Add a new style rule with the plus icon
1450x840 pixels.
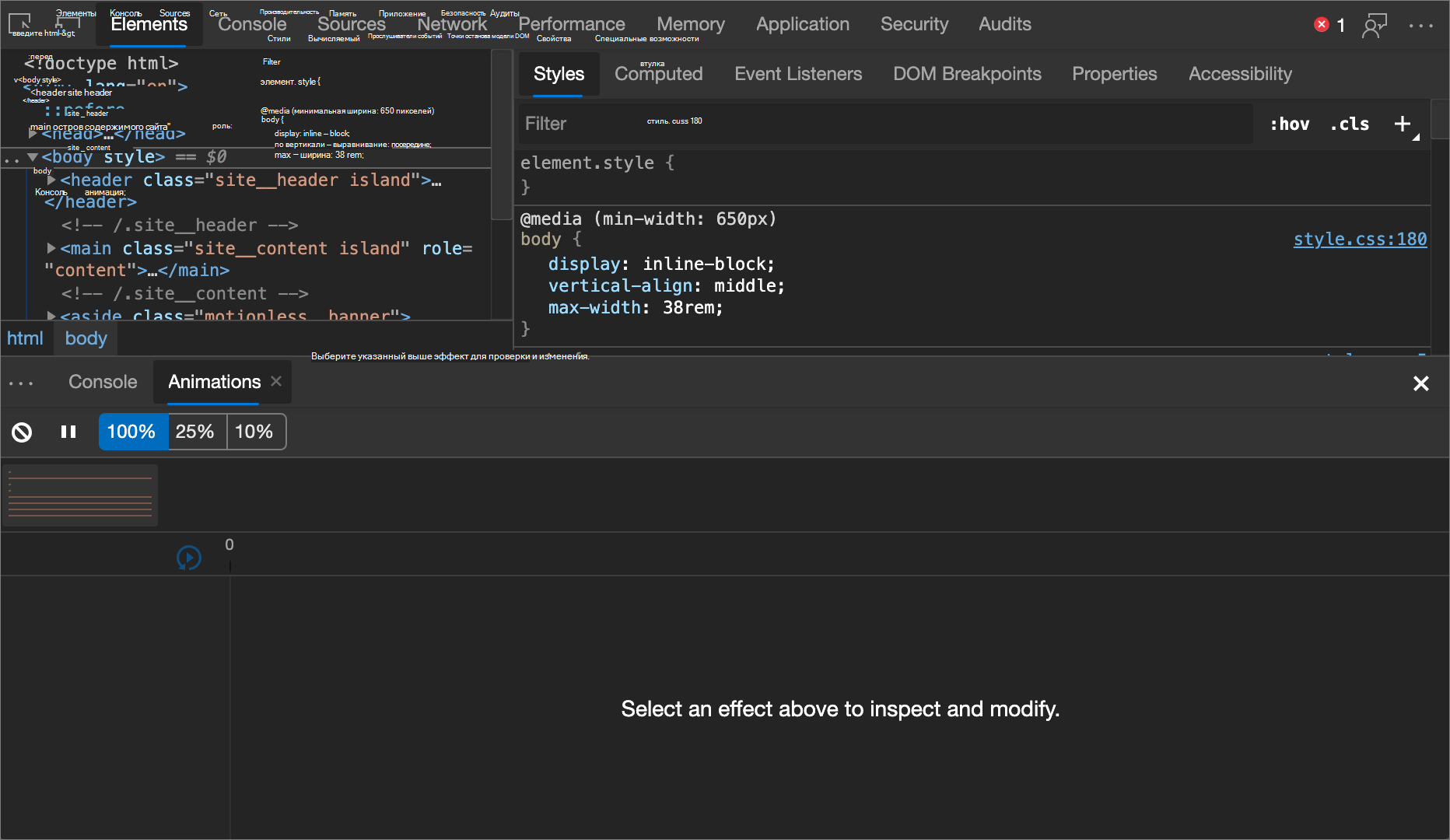1403,124
